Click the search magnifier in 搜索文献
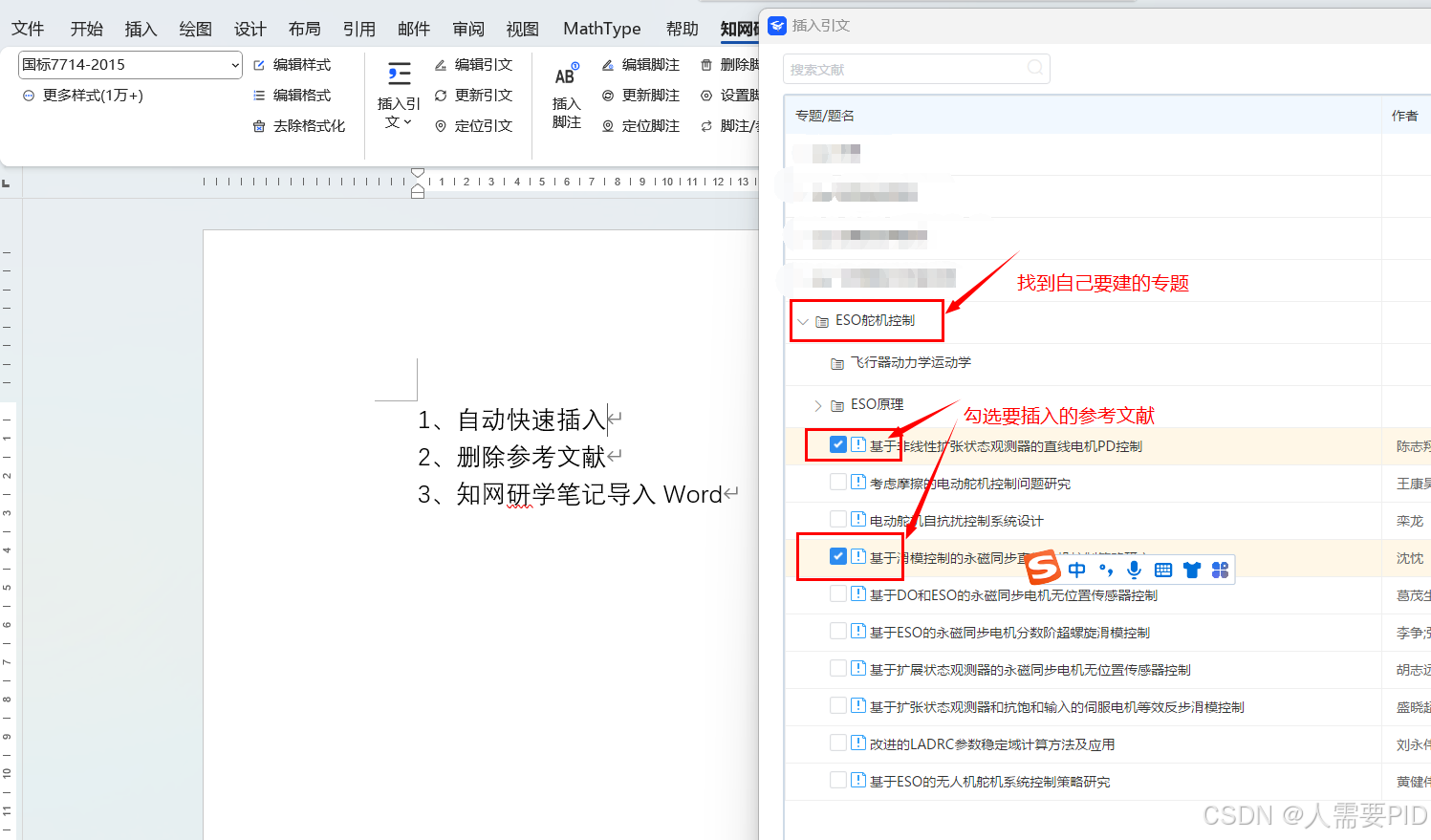The height and width of the screenshot is (840, 1431). (1034, 68)
